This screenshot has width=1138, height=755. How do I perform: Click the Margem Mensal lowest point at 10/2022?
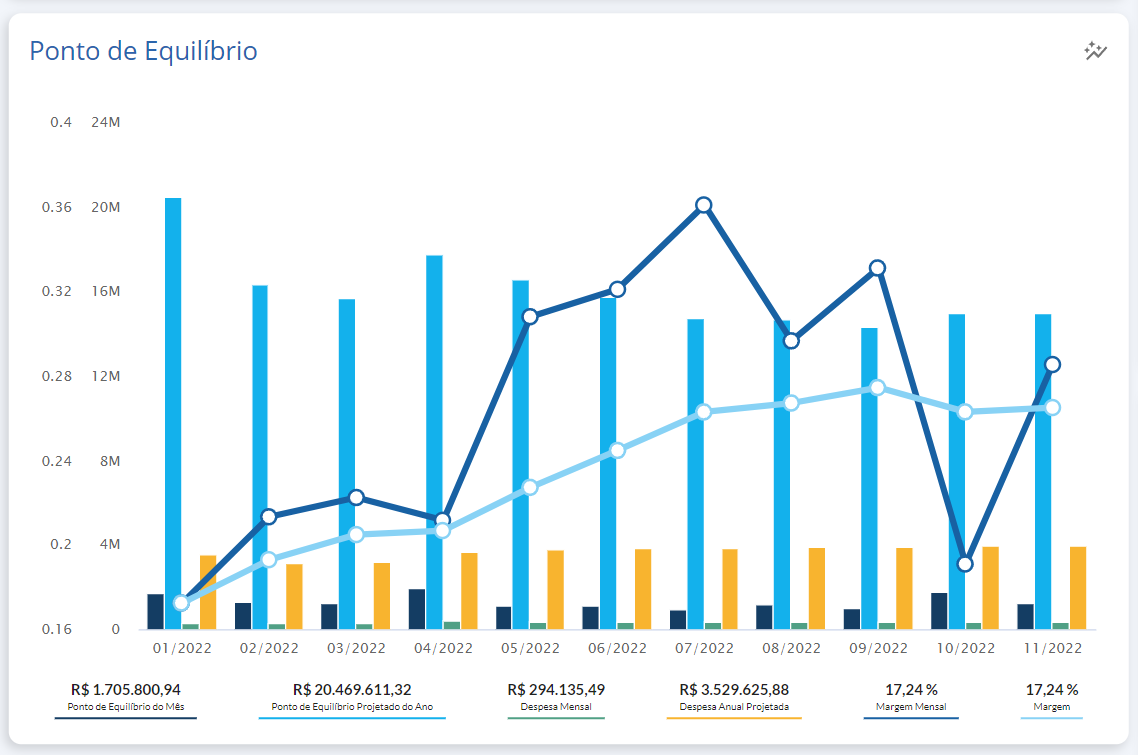(965, 564)
